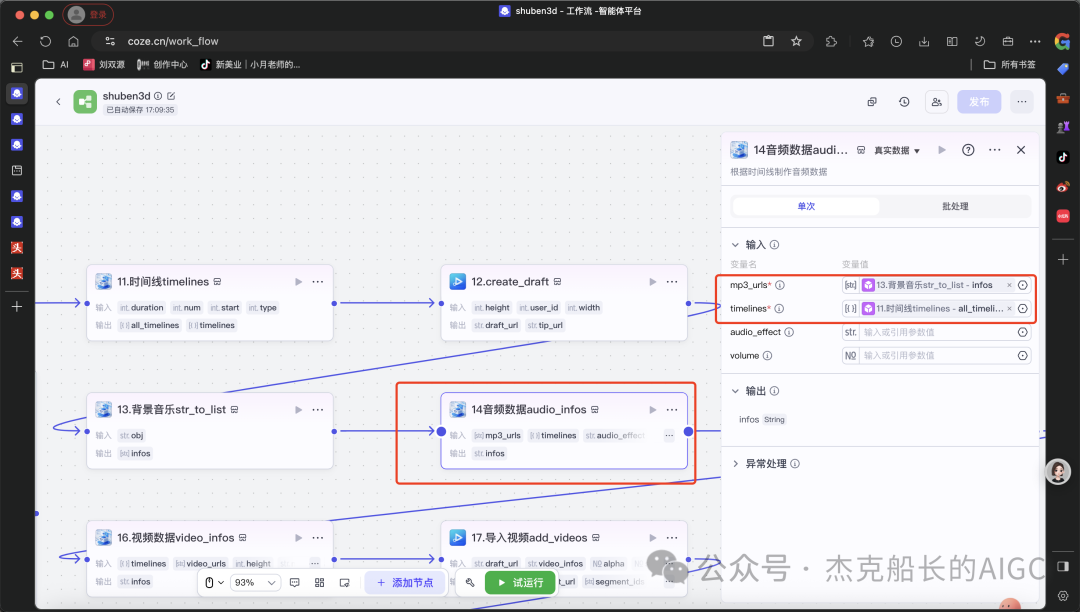The width and height of the screenshot is (1080, 612).
Task: Collapse the 输入 section
Action: 735,245
